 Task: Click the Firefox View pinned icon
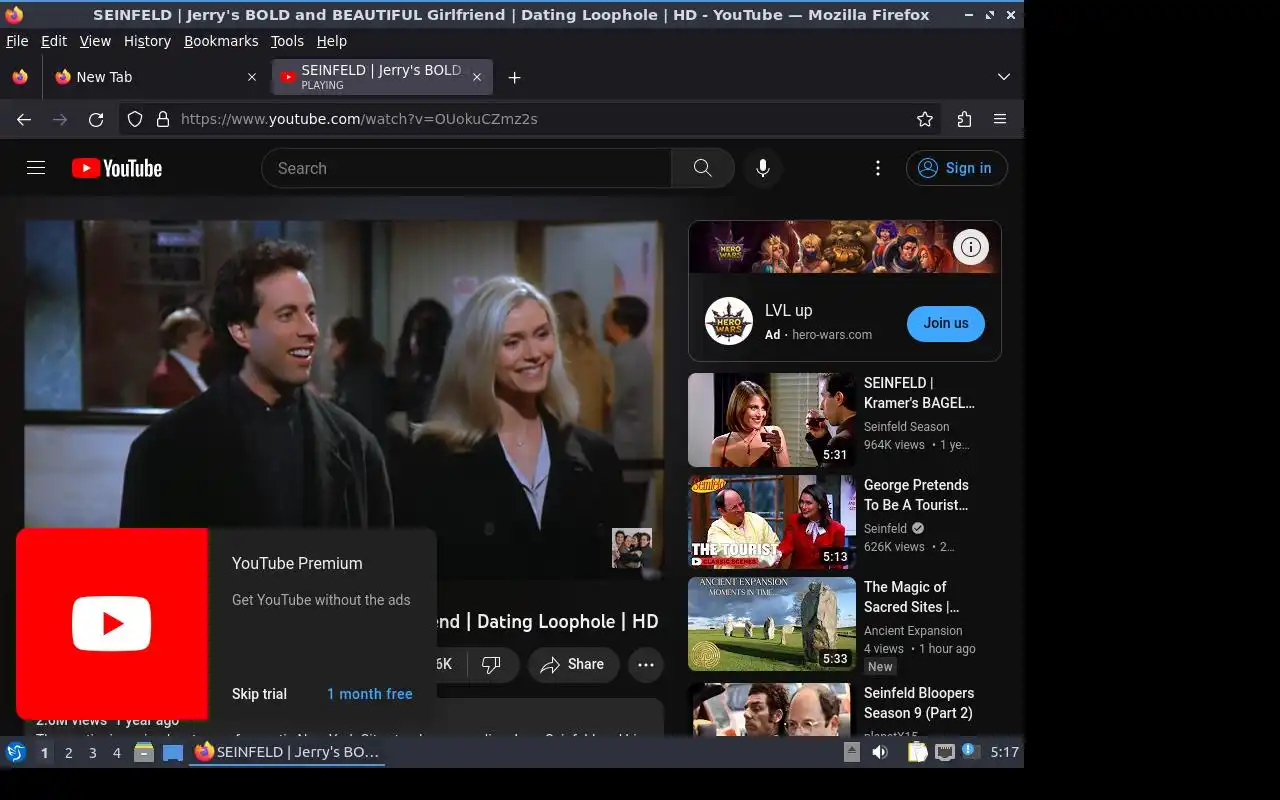(x=20, y=77)
